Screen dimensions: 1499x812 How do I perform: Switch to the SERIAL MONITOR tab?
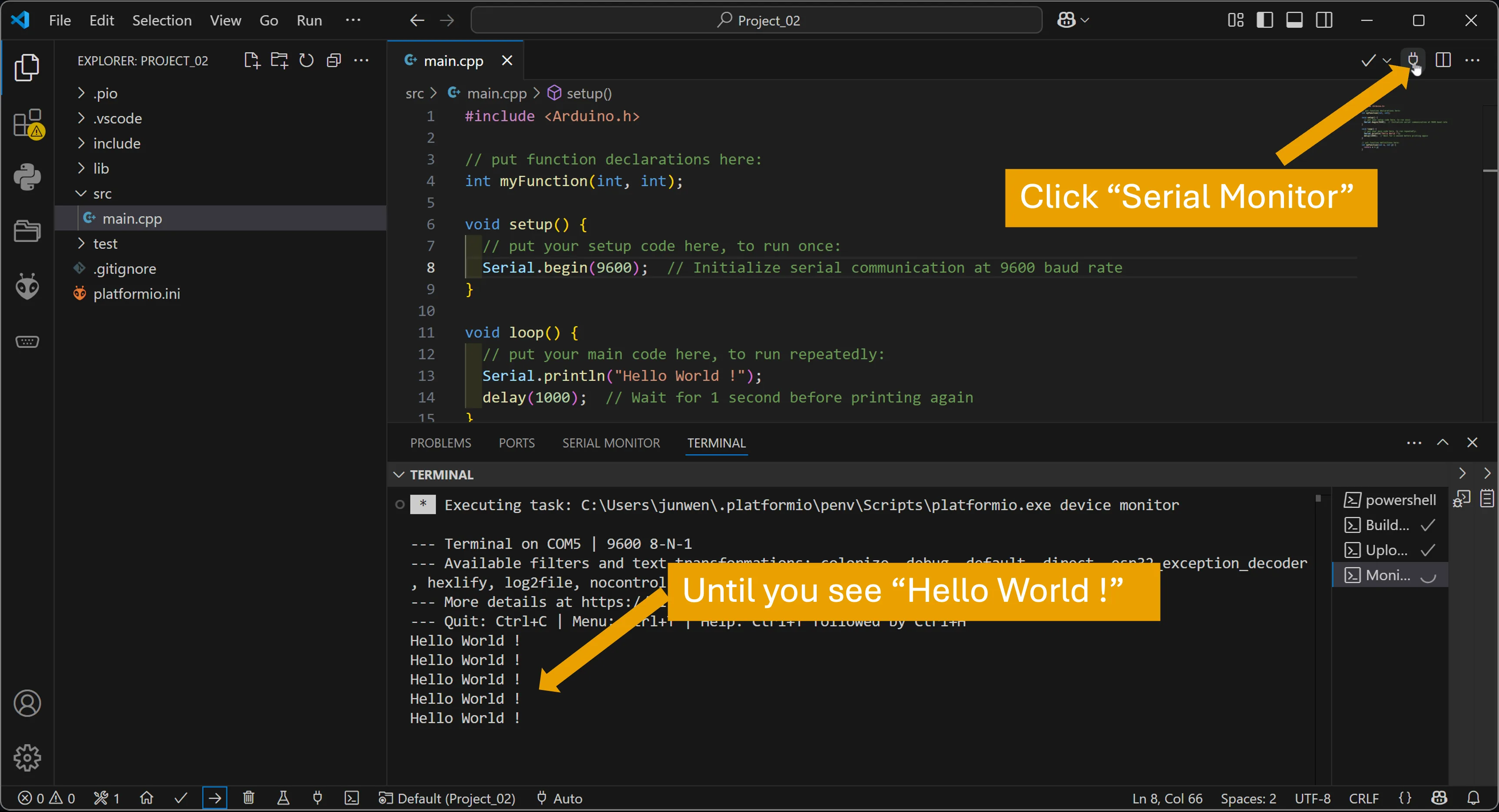tap(611, 442)
